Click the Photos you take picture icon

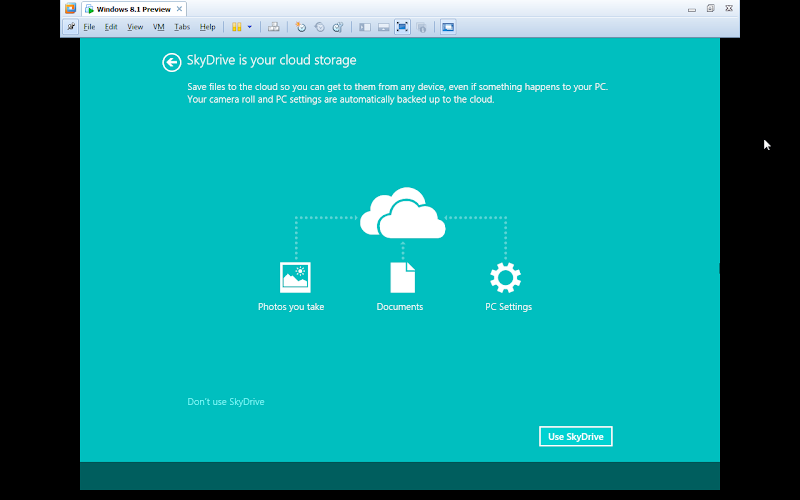(295, 277)
